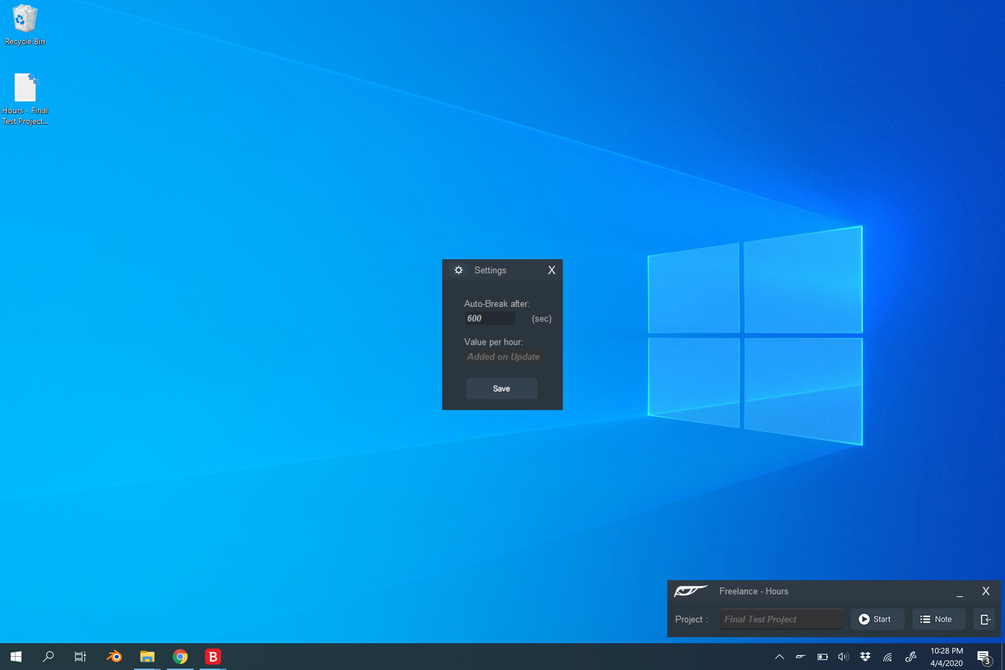Image resolution: width=1005 pixels, height=670 pixels.
Task: Click the "(sec)" unit label
Action: [542, 319]
